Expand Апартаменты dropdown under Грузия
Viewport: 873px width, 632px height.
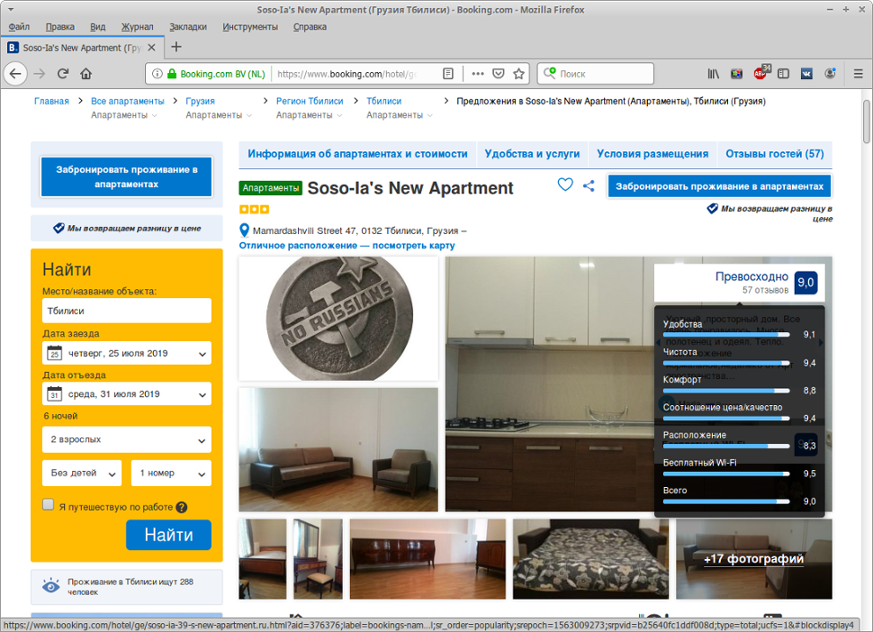coord(219,115)
